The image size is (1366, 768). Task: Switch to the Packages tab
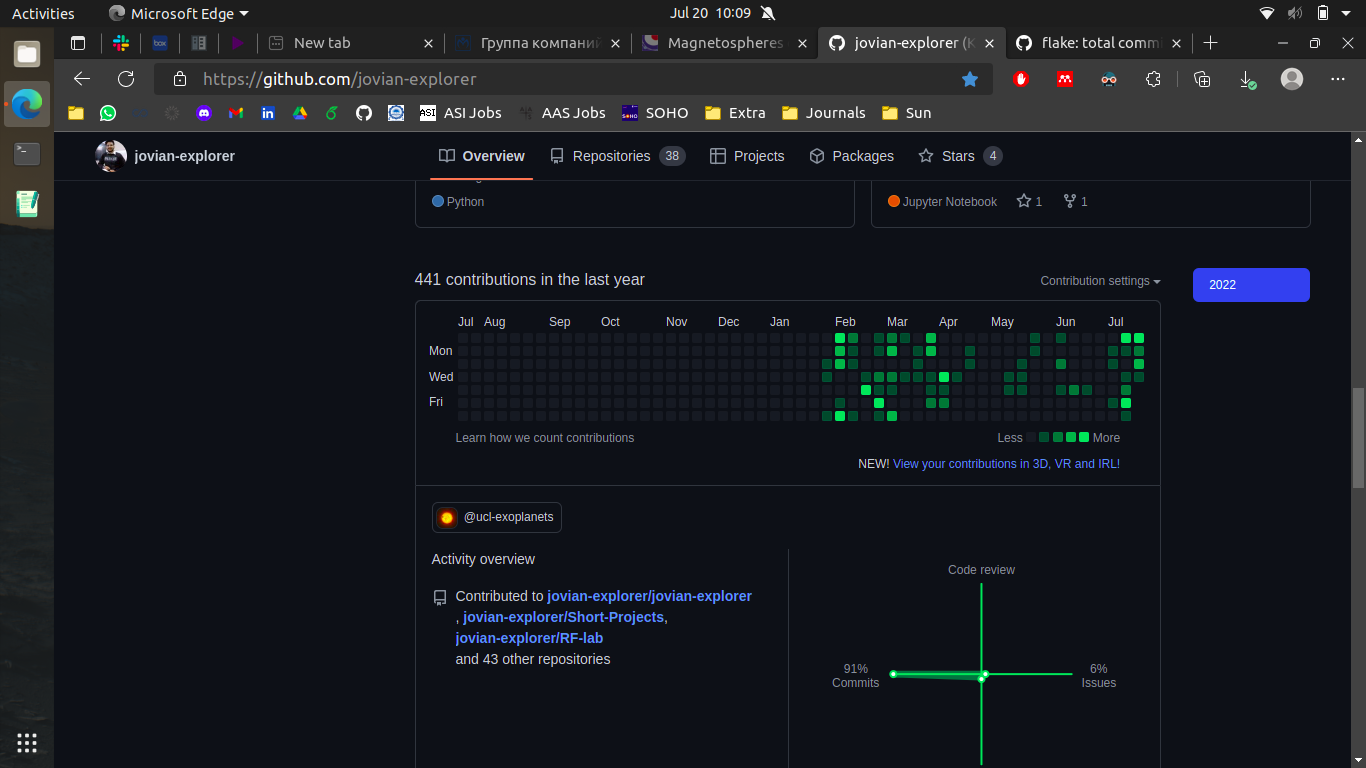coord(851,156)
